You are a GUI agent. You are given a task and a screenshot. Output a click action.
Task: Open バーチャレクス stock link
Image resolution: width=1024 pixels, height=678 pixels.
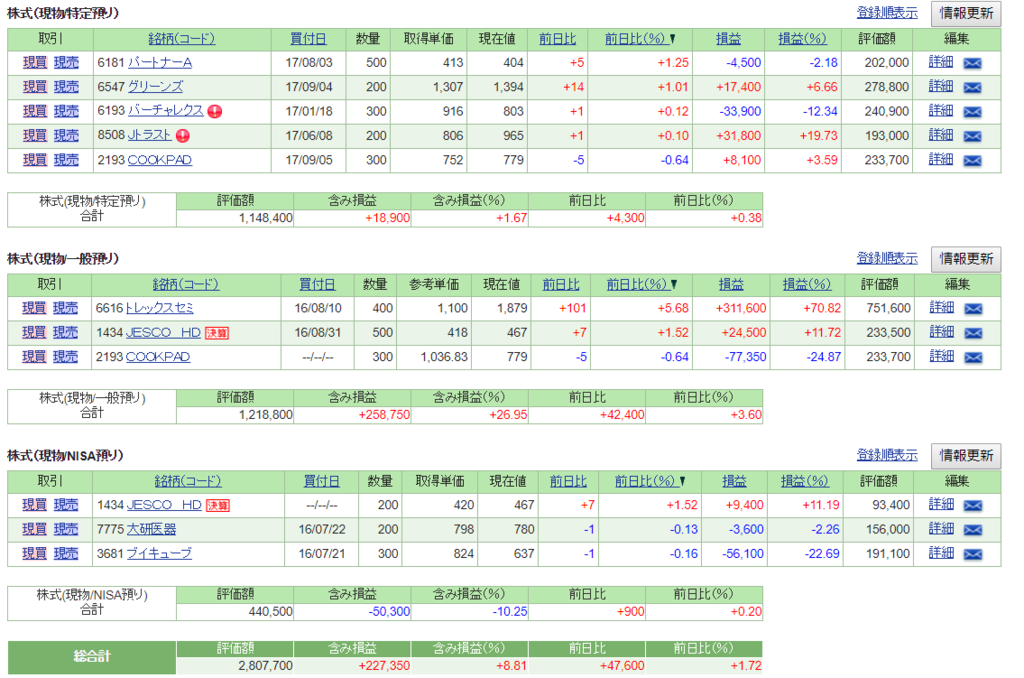[165, 111]
